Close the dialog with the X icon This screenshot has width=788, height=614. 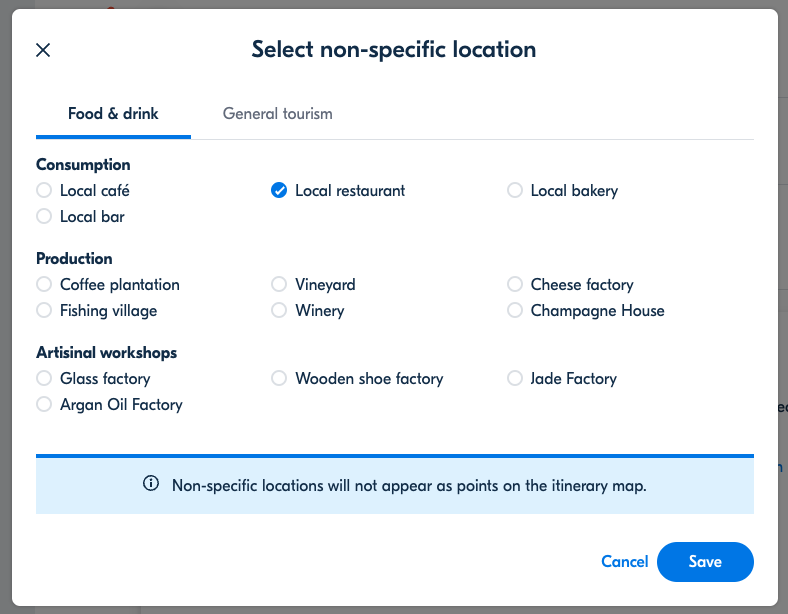[43, 50]
